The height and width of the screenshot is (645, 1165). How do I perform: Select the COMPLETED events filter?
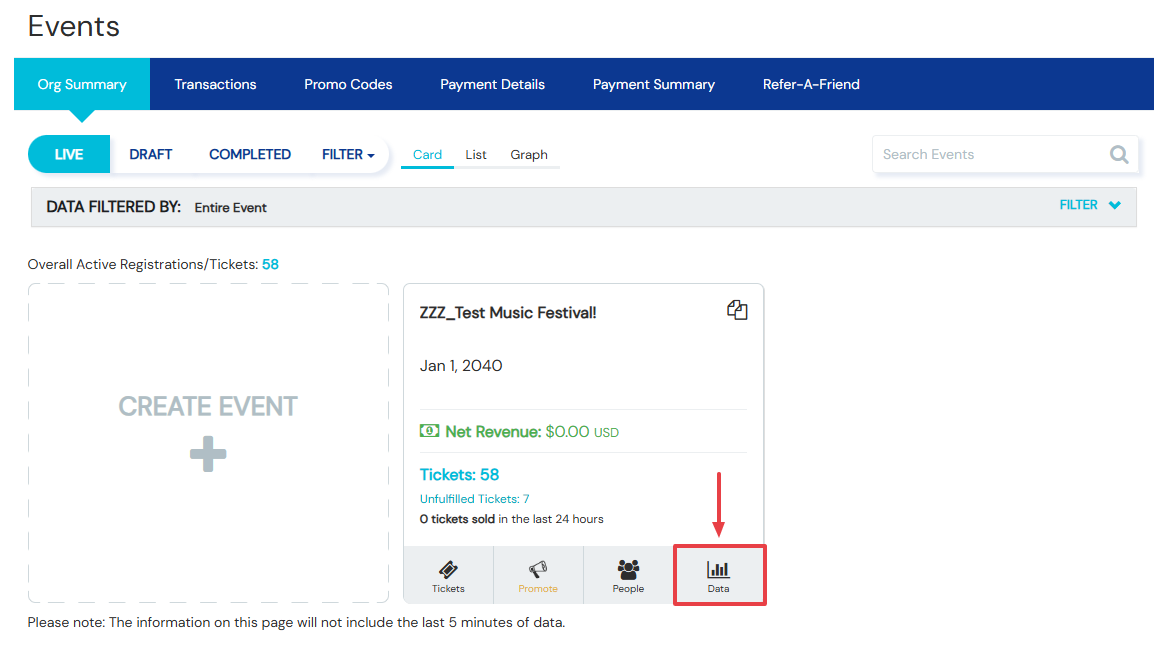250,155
